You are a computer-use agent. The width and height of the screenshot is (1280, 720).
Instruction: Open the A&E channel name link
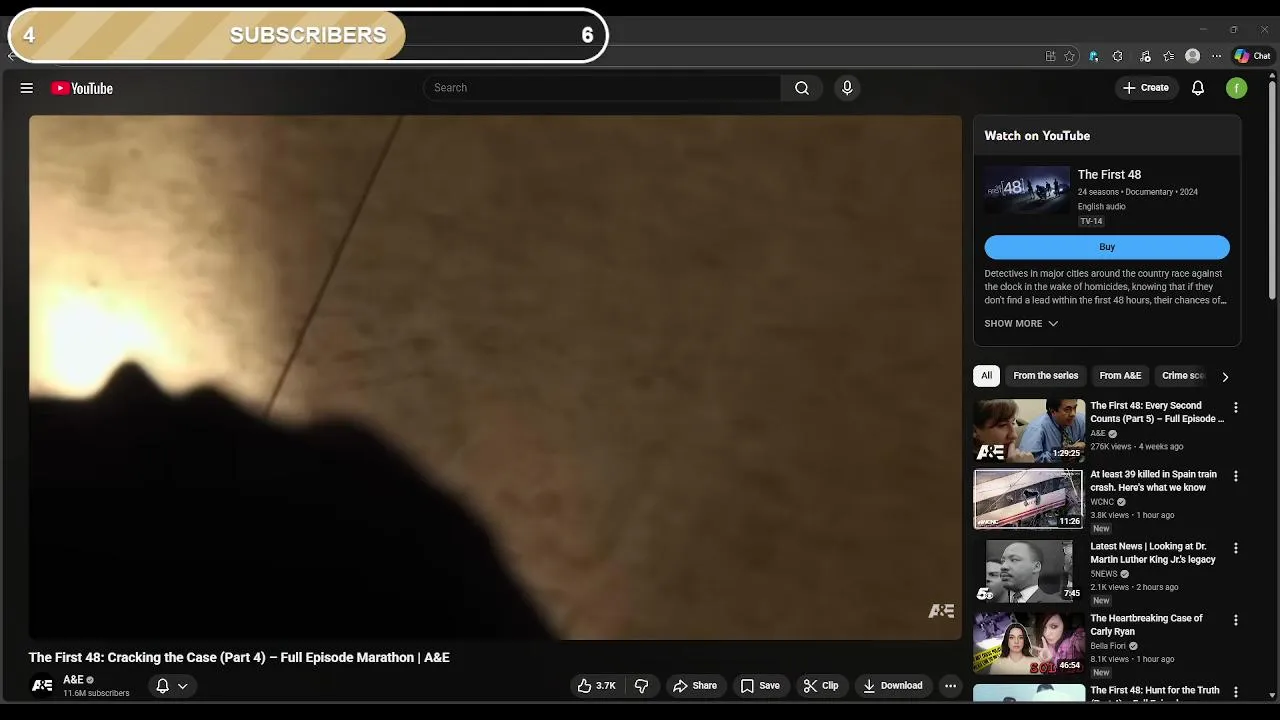[x=73, y=680]
